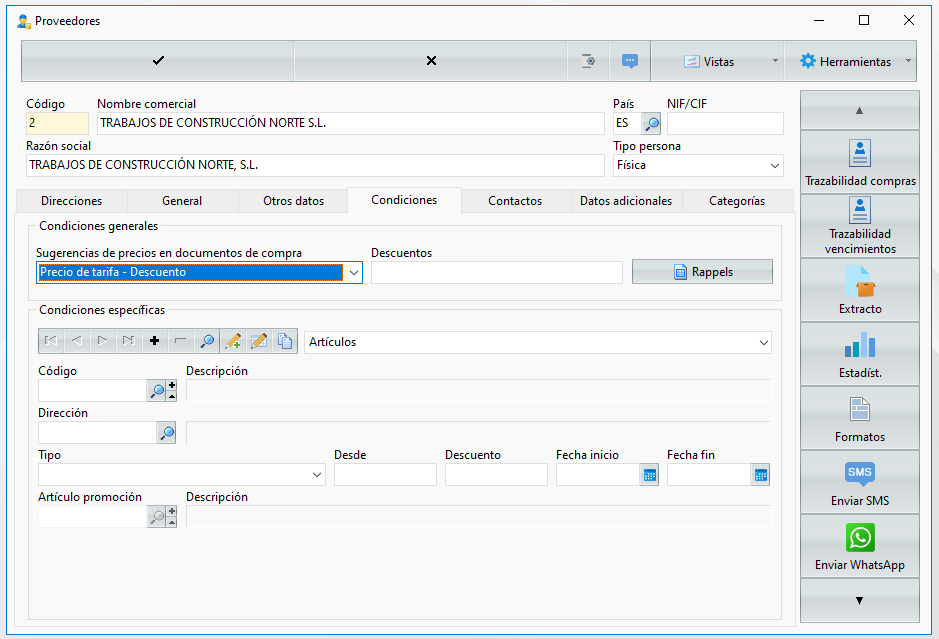
Task: Add a new specific condition with plus icon
Action: pos(155,341)
